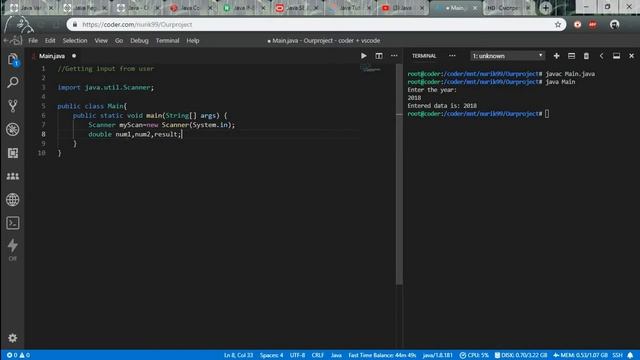Open the Selection menu
This screenshot has height=360, width=640.
pos(75,40)
